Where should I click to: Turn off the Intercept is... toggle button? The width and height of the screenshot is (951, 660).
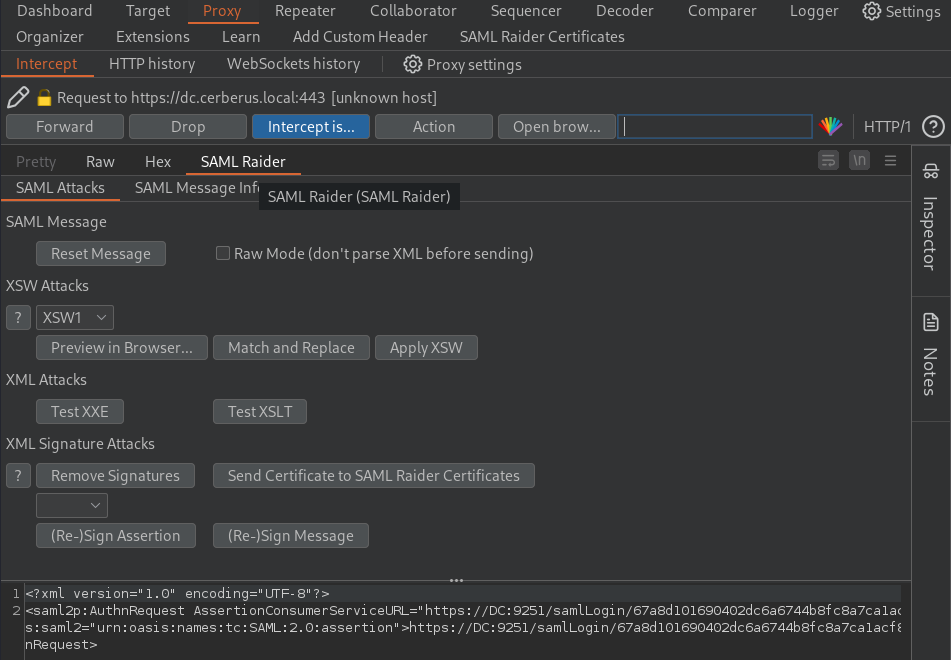click(311, 127)
